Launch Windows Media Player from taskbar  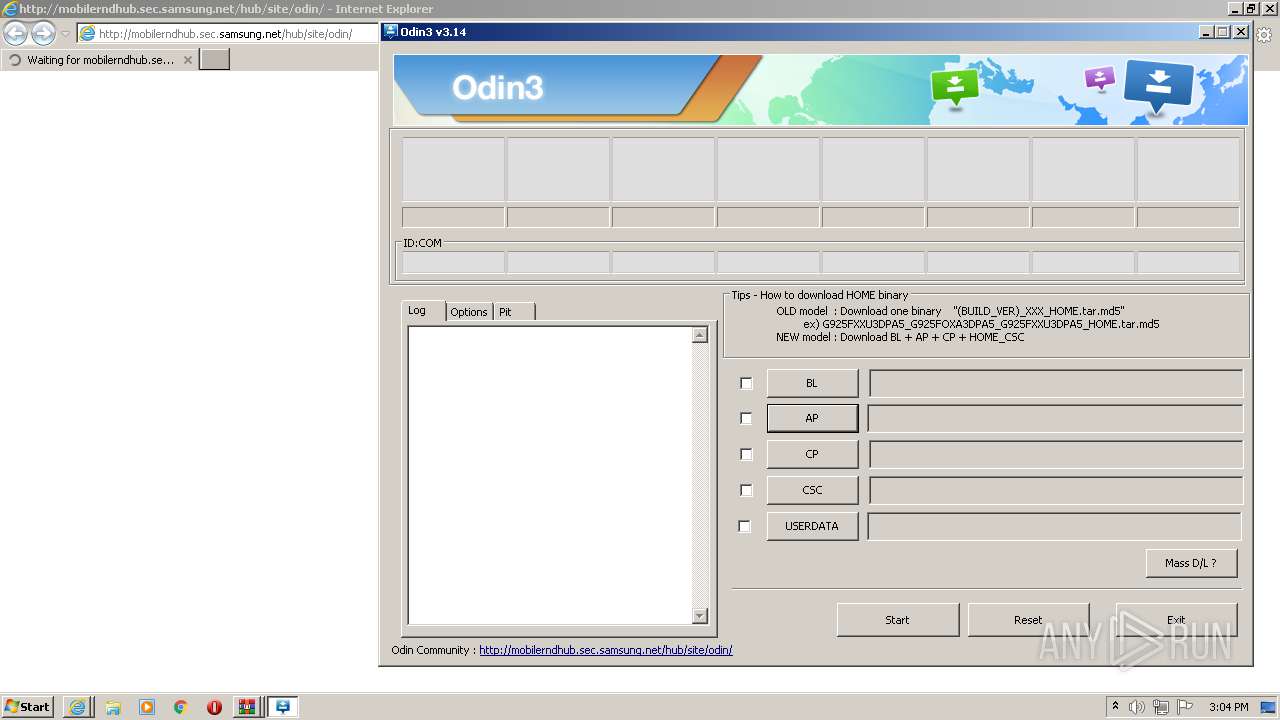click(147, 707)
